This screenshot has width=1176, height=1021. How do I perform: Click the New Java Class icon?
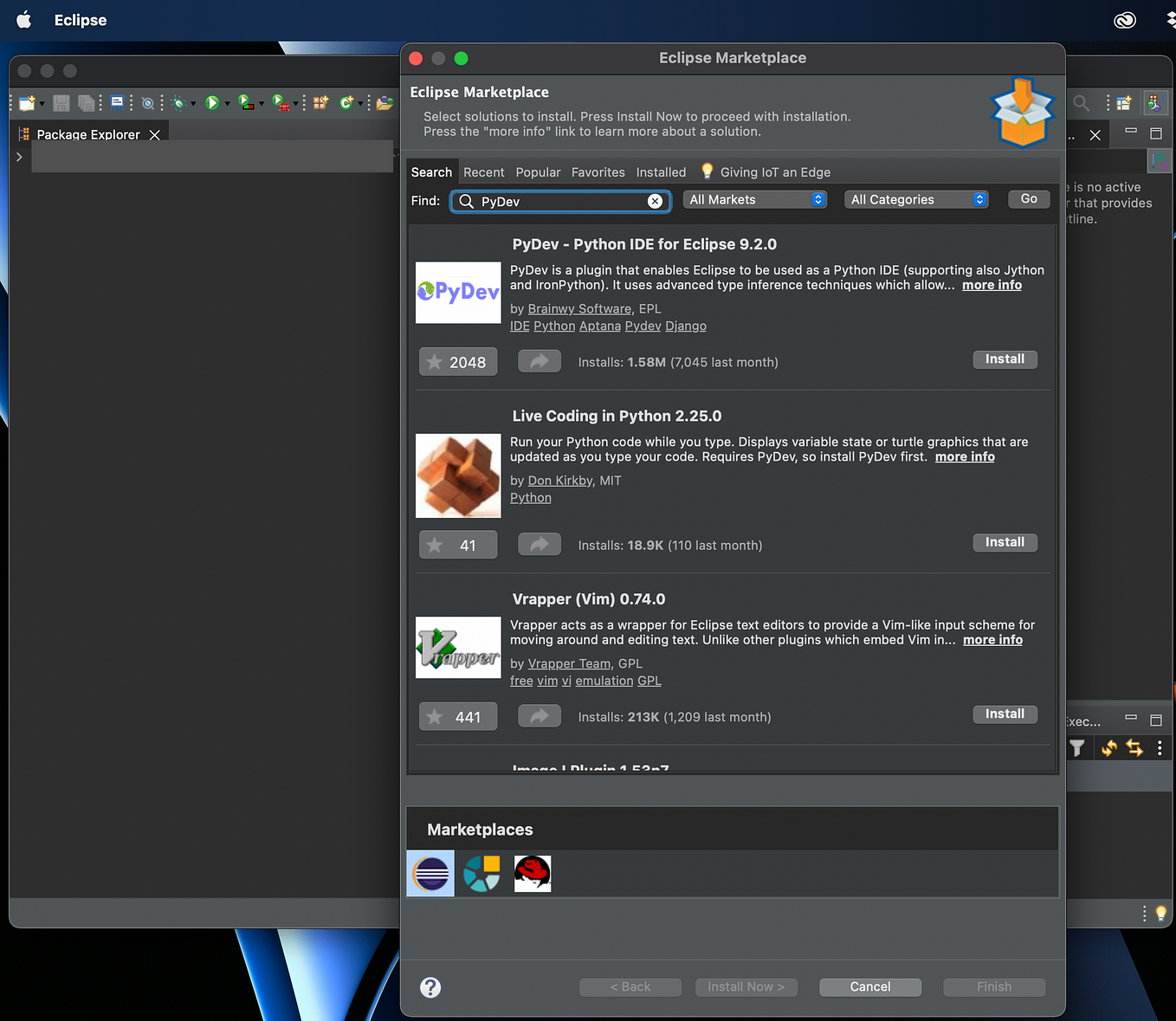click(x=346, y=103)
